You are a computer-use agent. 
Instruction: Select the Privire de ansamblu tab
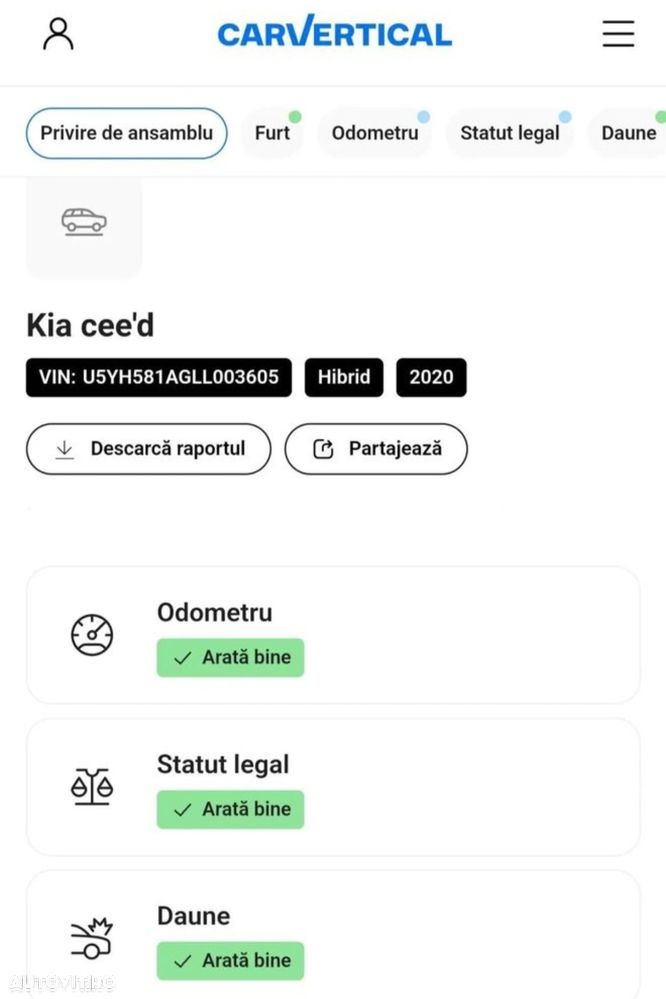click(126, 133)
